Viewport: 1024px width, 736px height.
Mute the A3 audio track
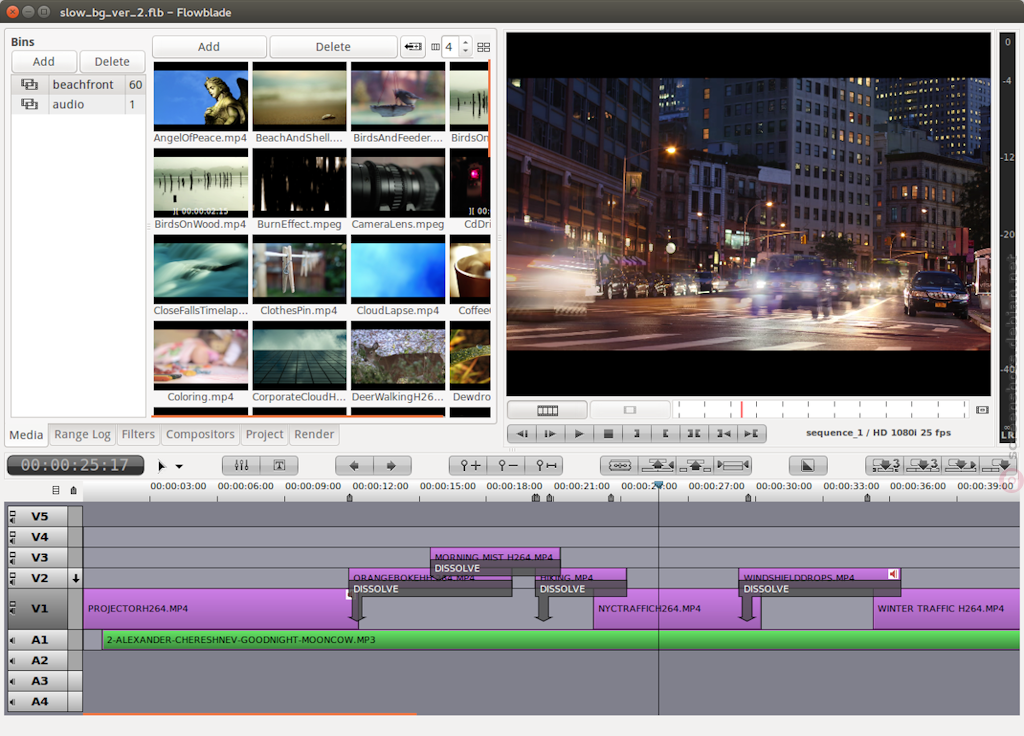[13, 681]
